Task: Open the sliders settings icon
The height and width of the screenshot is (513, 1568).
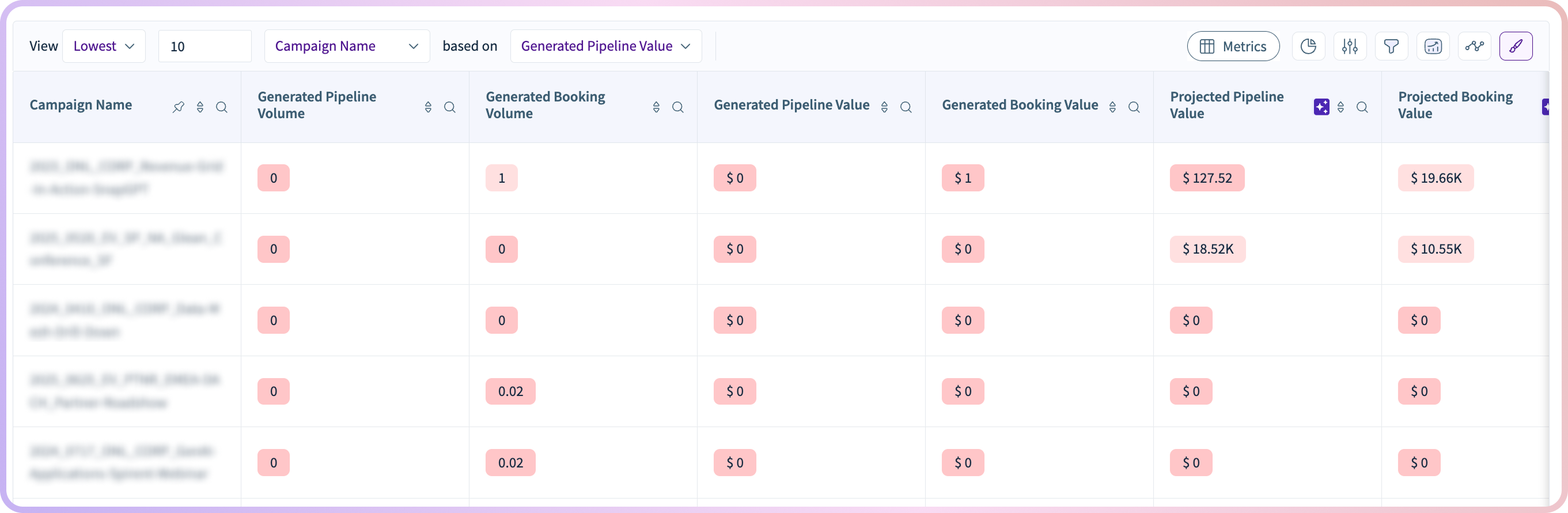Action: (x=1350, y=46)
